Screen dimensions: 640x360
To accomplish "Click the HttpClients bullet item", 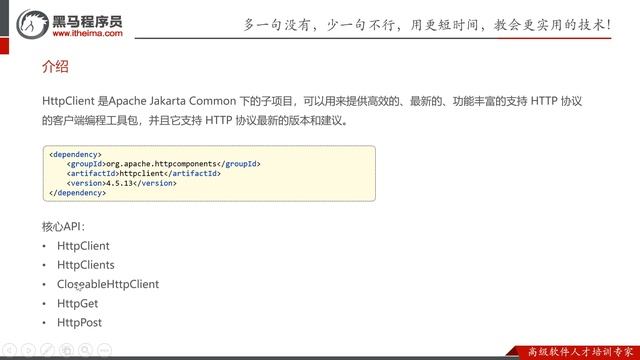I will tap(86, 265).
